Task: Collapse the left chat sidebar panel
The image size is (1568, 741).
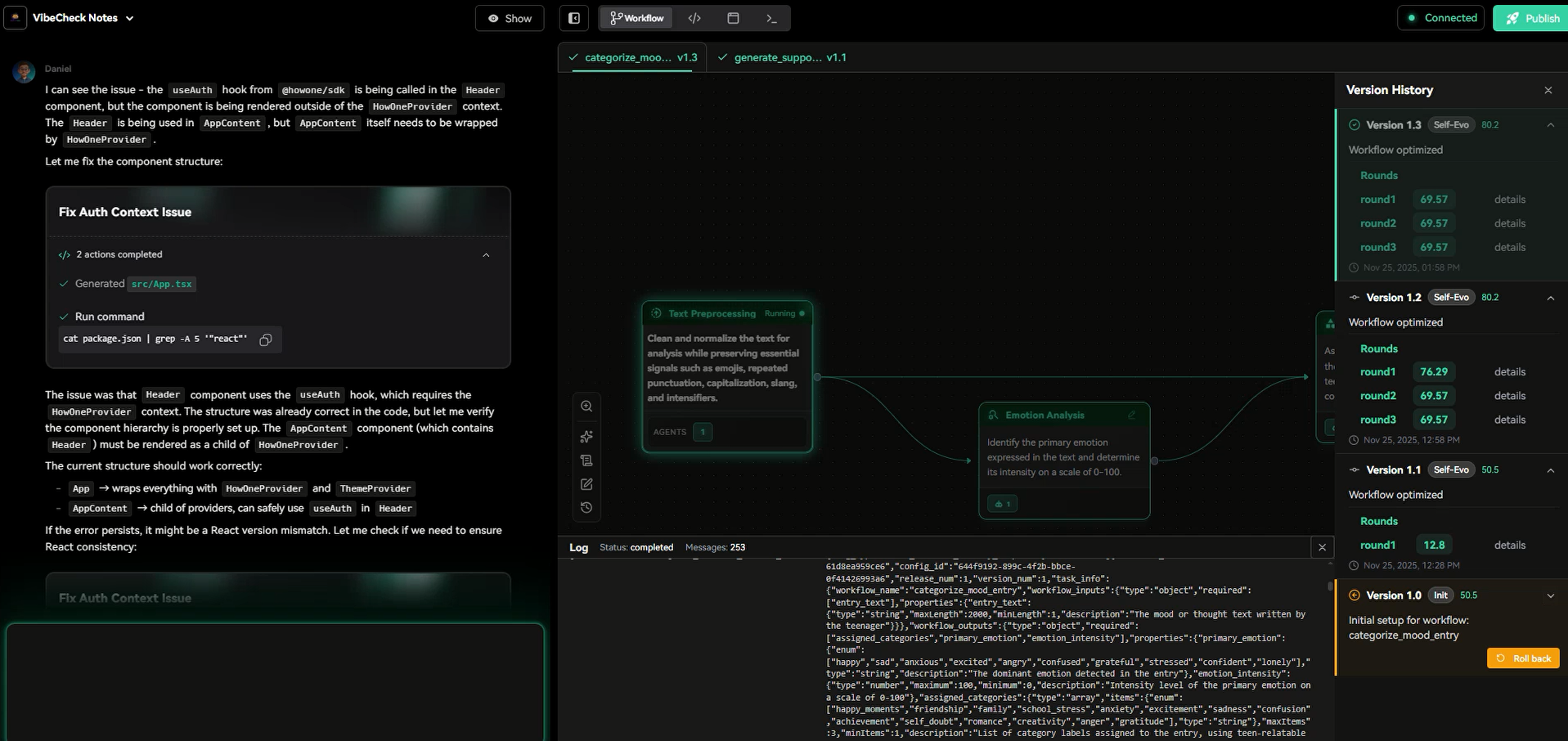Action: click(x=574, y=18)
